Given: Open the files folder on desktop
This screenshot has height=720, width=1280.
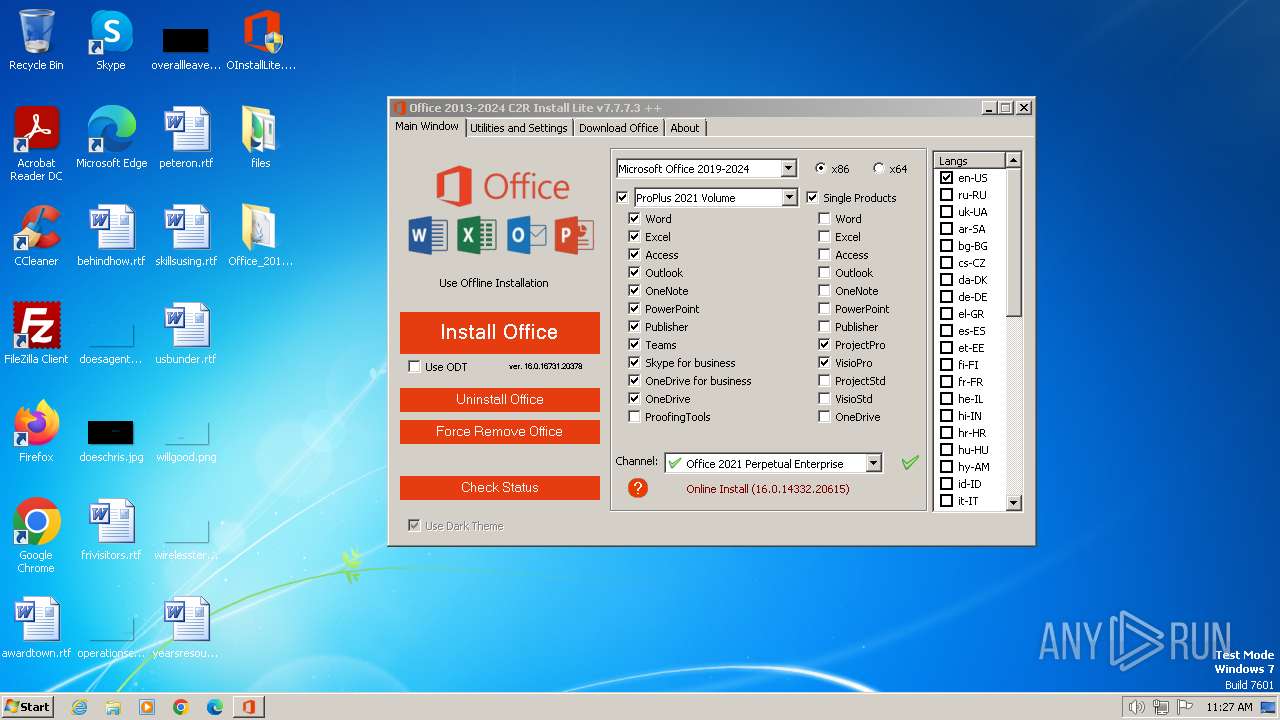Looking at the screenshot, I should [261, 138].
